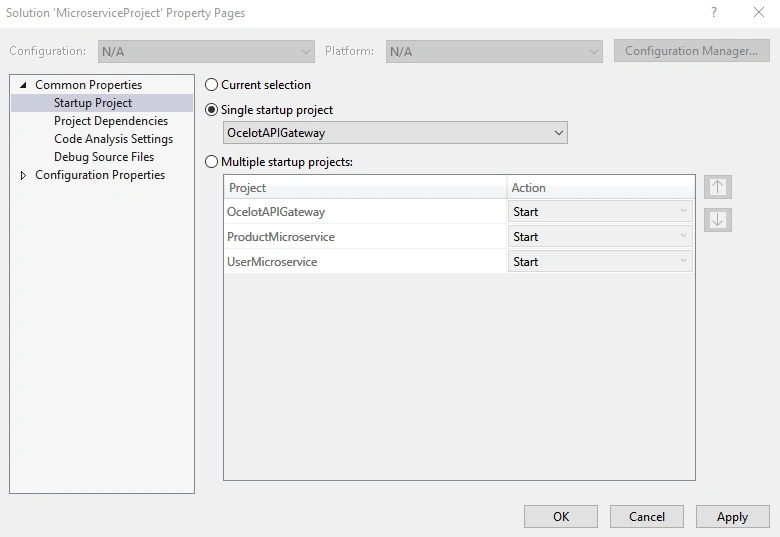
Task: Click the OK button
Action: pyautogui.click(x=561, y=517)
